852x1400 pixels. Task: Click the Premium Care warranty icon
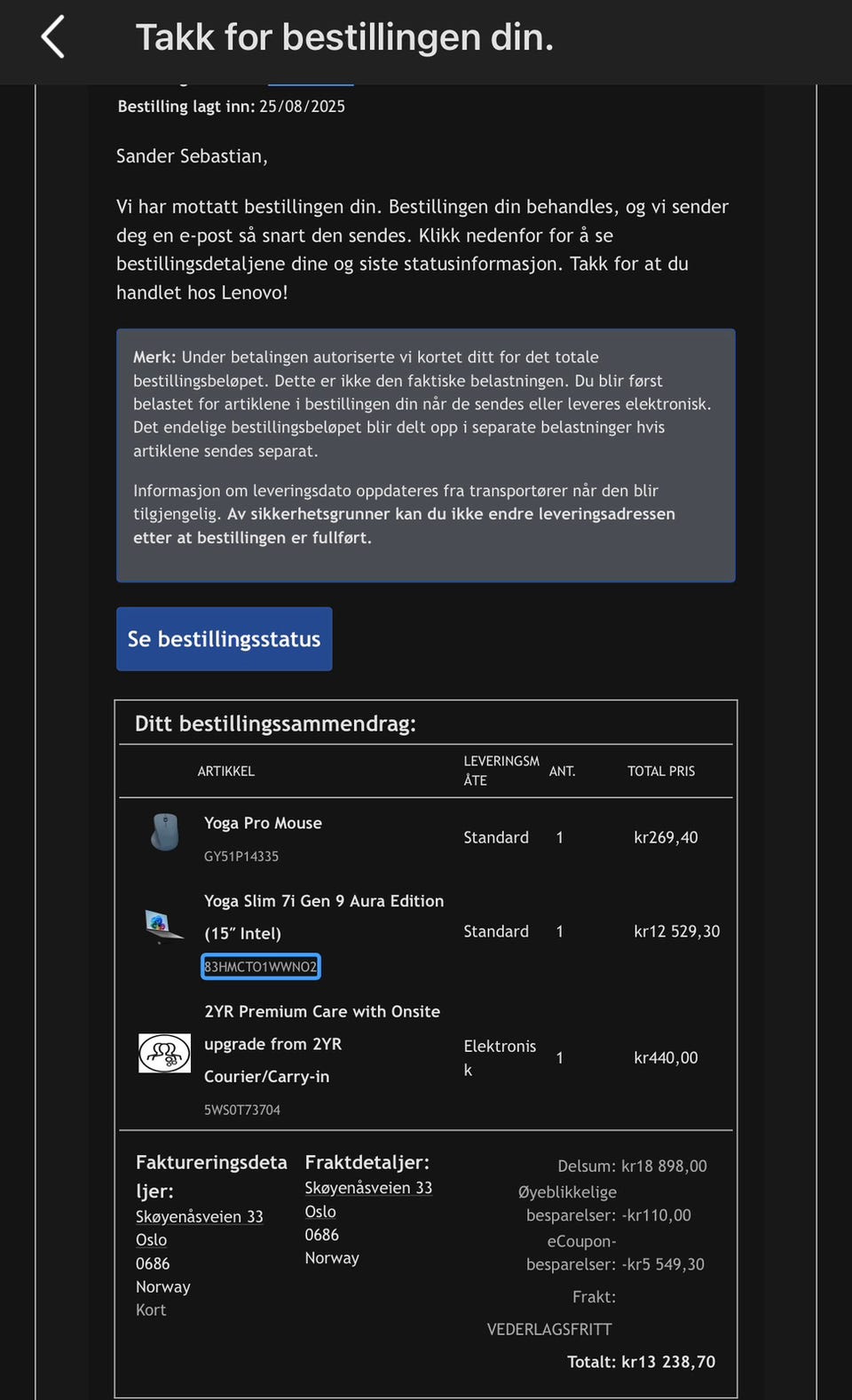(x=164, y=1054)
